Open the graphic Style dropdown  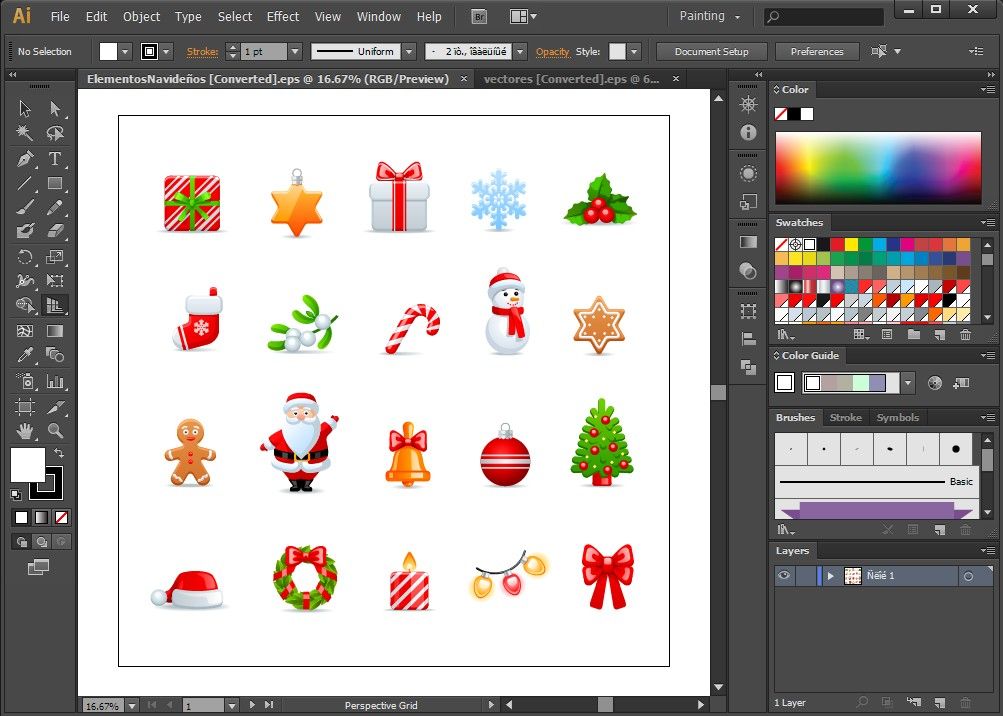(x=634, y=52)
